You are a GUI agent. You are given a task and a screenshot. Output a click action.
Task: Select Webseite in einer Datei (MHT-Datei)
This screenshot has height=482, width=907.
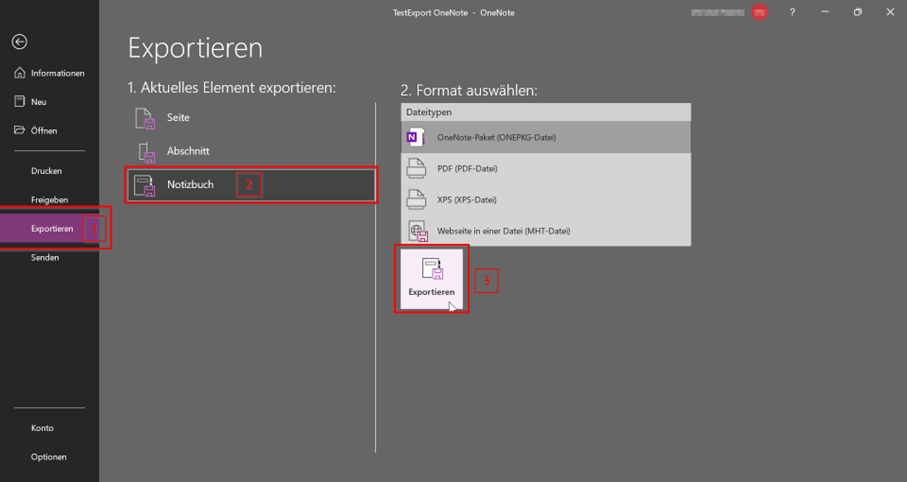(546, 231)
